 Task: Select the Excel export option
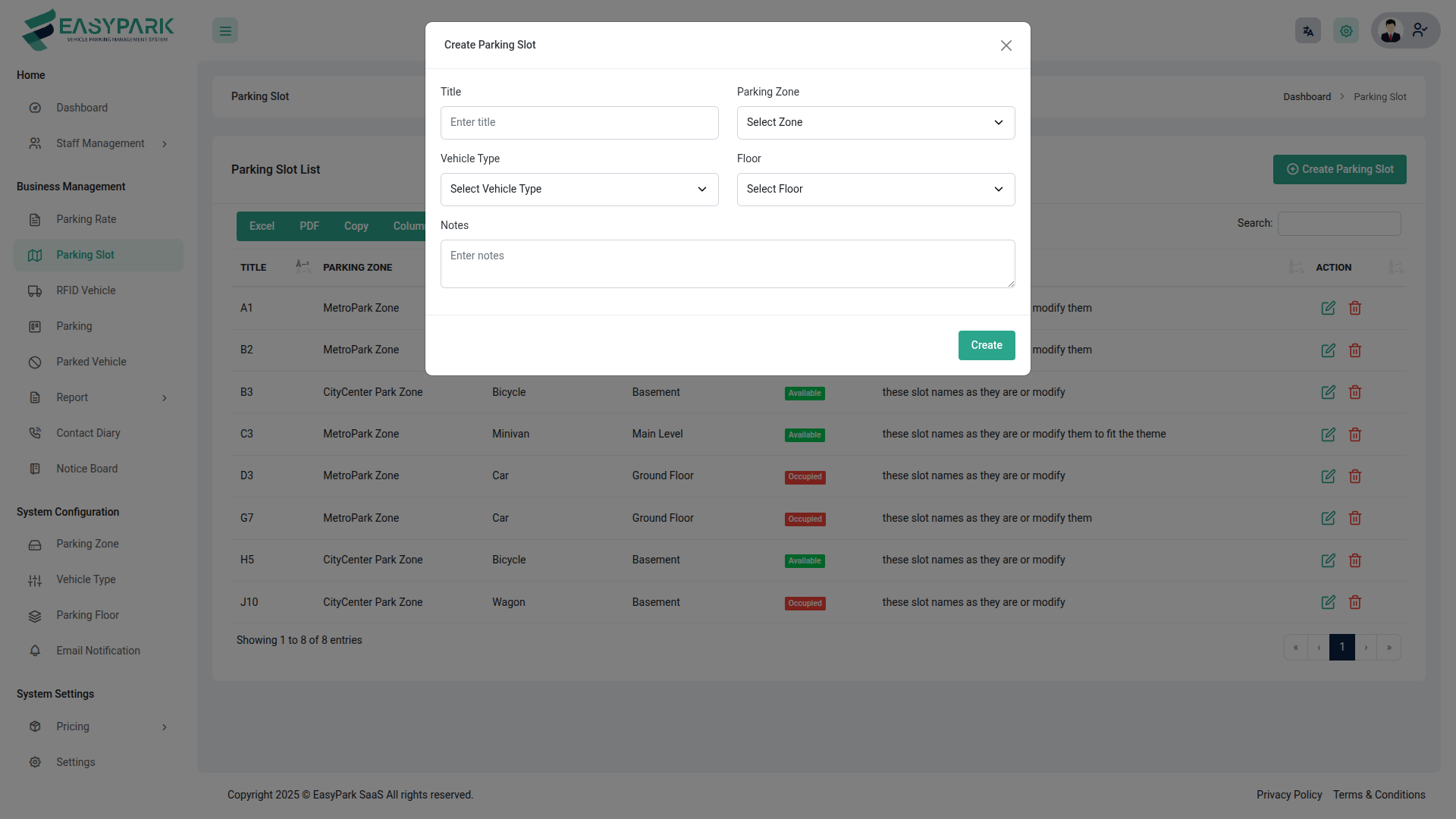coord(261,226)
